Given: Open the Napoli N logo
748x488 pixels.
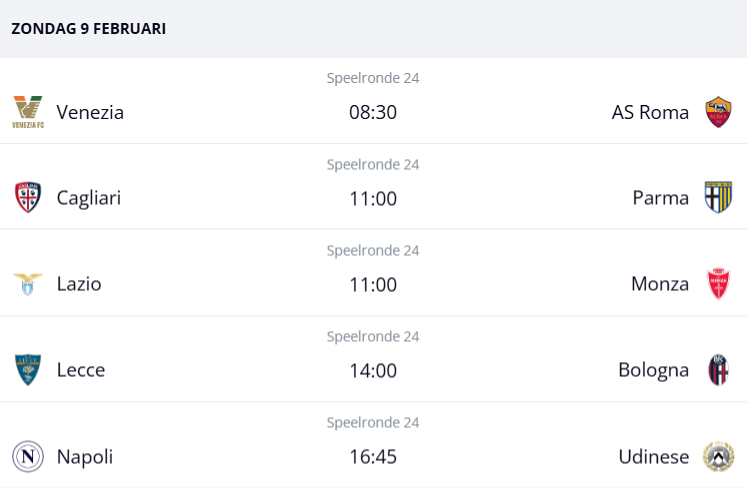Looking at the screenshot, I should [28, 456].
